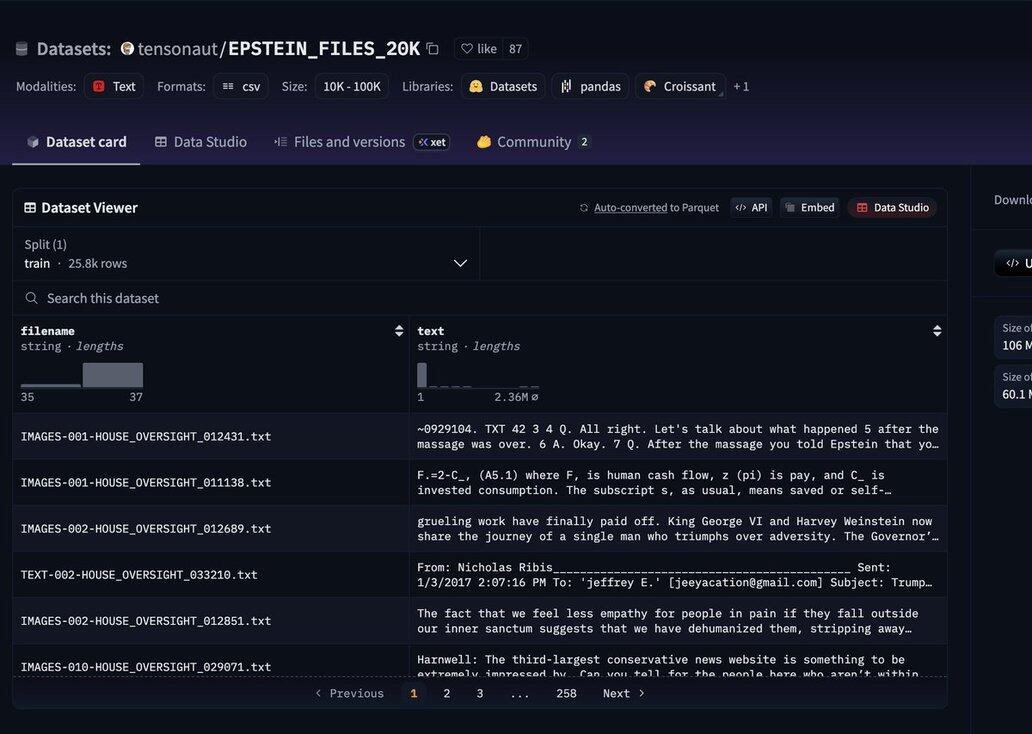Select the csv format tag
This screenshot has height=734, width=1032.
(x=241, y=87)
